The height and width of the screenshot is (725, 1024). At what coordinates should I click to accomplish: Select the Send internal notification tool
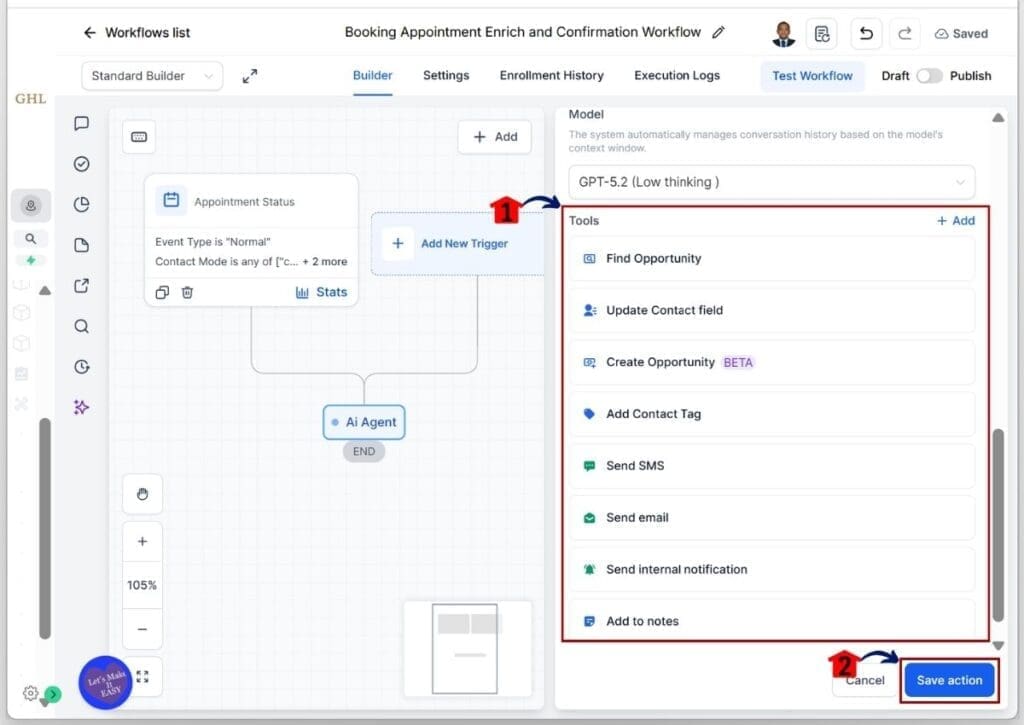[x=772, y=570]
